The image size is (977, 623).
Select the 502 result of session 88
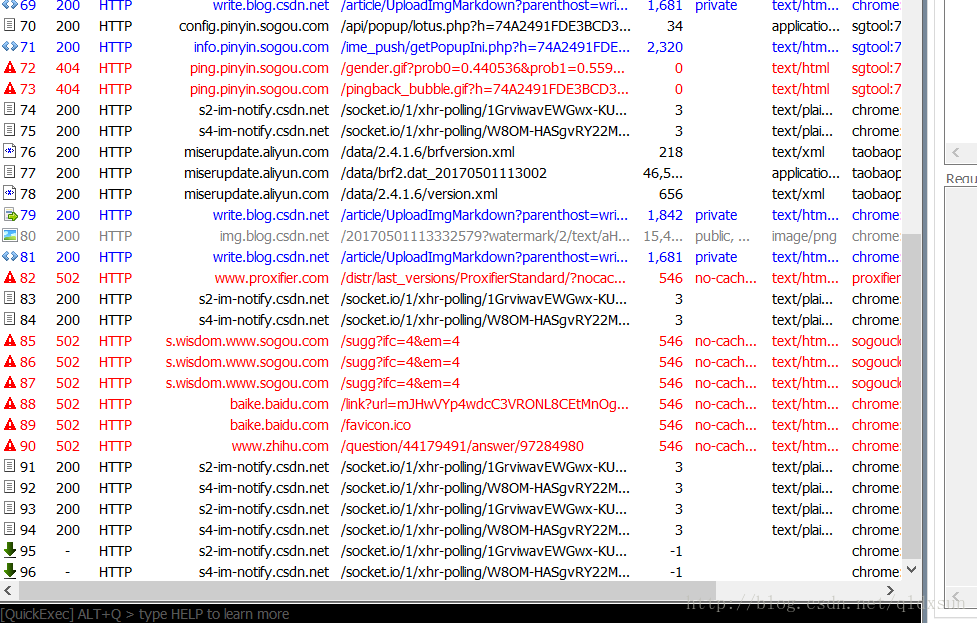pyautogui.click(x=68, y=404)
